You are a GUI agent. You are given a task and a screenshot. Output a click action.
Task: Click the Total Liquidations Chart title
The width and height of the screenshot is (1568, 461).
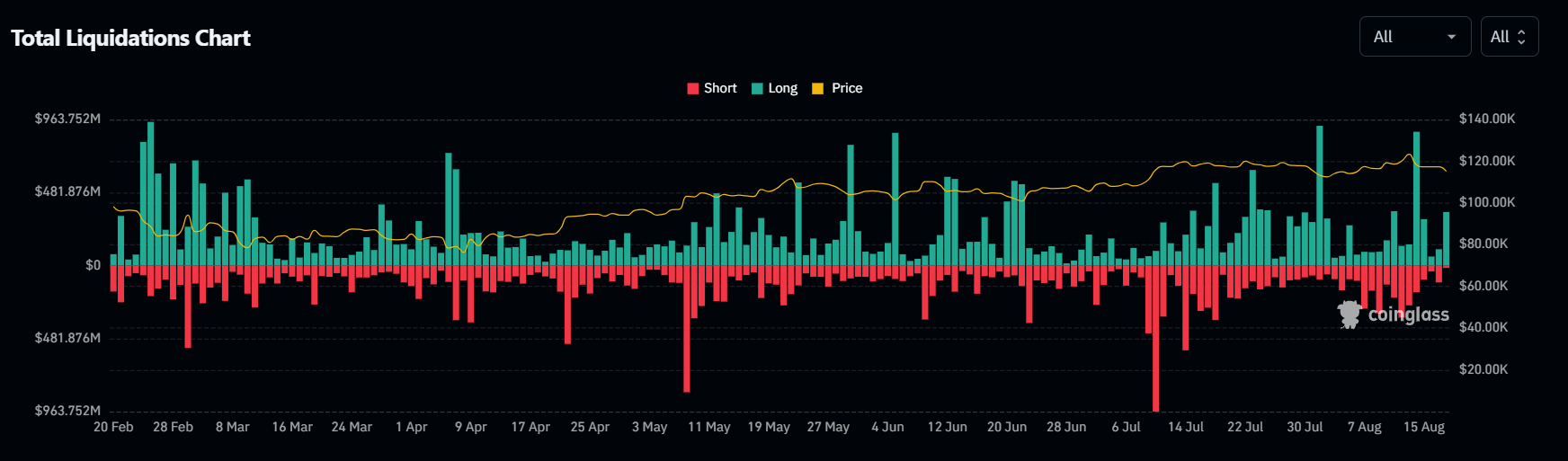130,38
